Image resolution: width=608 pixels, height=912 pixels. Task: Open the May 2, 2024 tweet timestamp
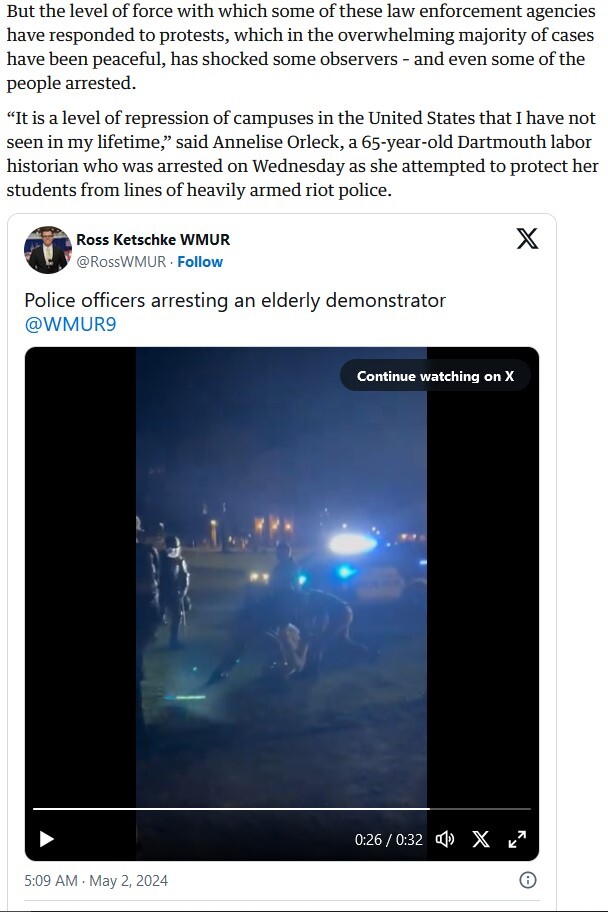96,881
